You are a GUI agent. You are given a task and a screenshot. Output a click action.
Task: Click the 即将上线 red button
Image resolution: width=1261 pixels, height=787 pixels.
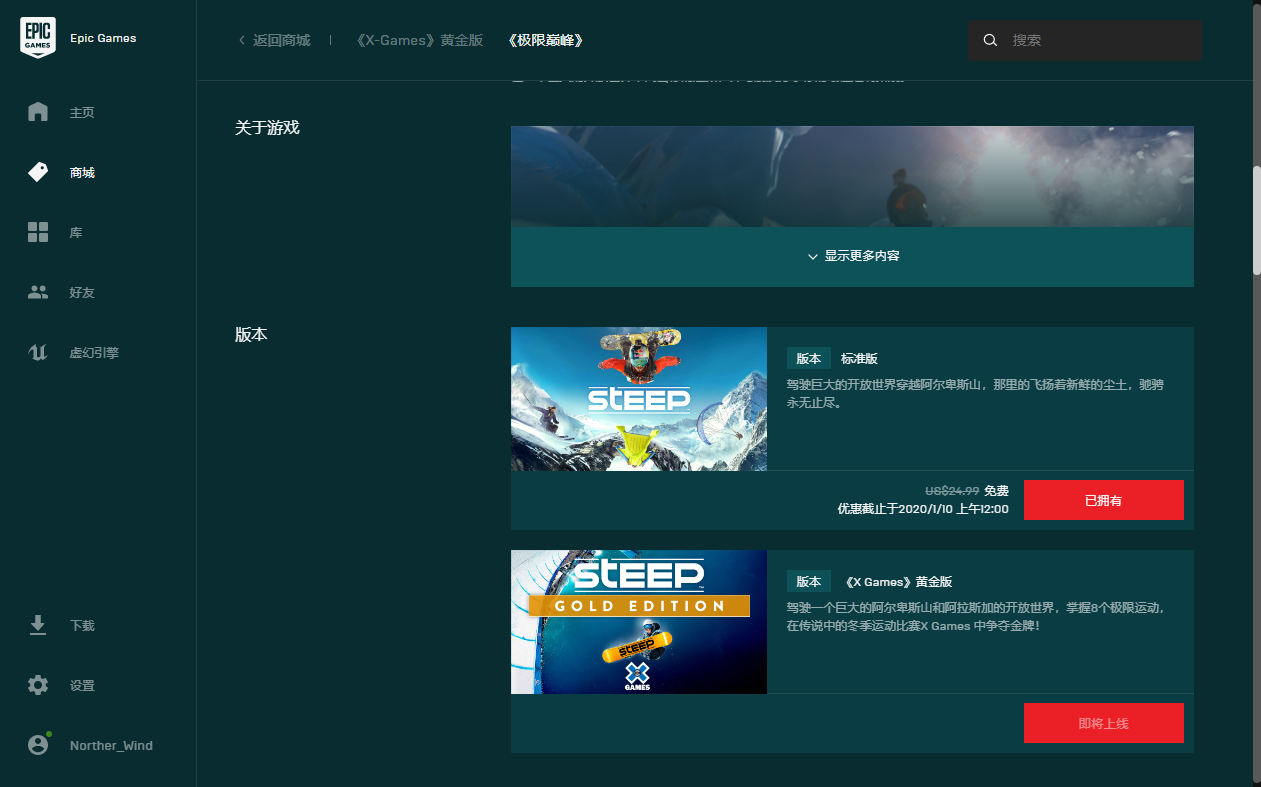click(1103, 723)
